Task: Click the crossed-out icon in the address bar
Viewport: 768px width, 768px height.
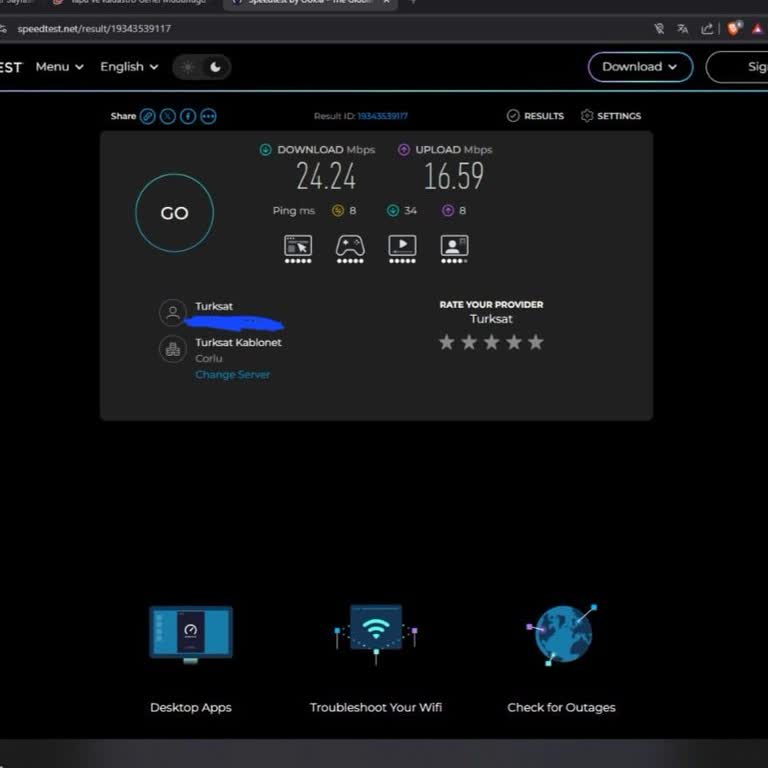Action: click(x=659, y=29)
